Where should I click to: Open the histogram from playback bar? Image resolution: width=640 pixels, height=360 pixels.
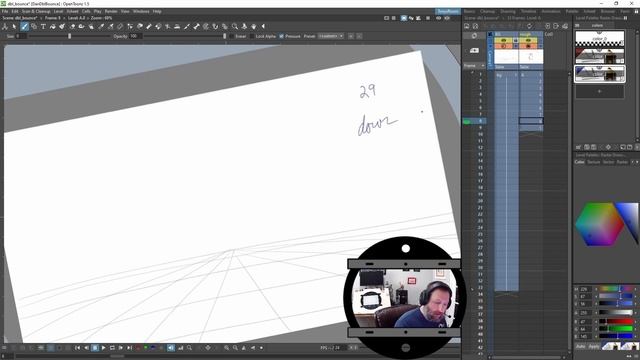click(180, 348)
